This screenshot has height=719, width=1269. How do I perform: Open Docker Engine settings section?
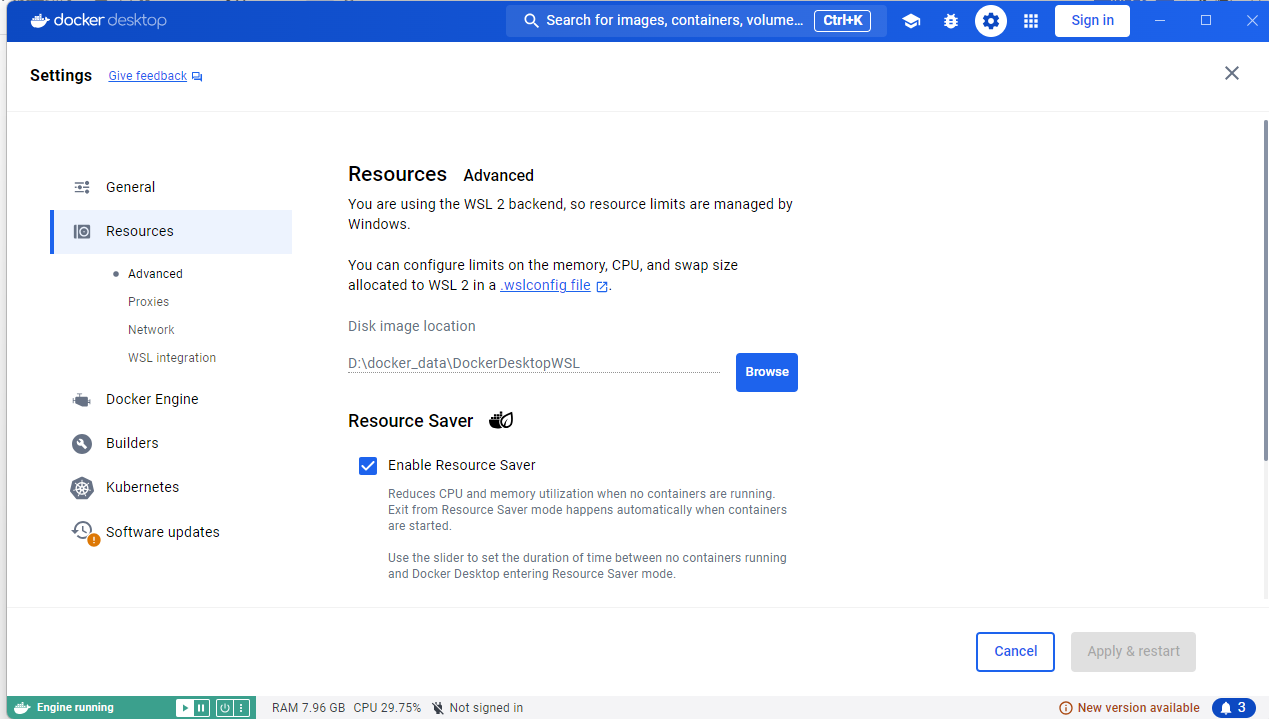(x=171, y=399)
